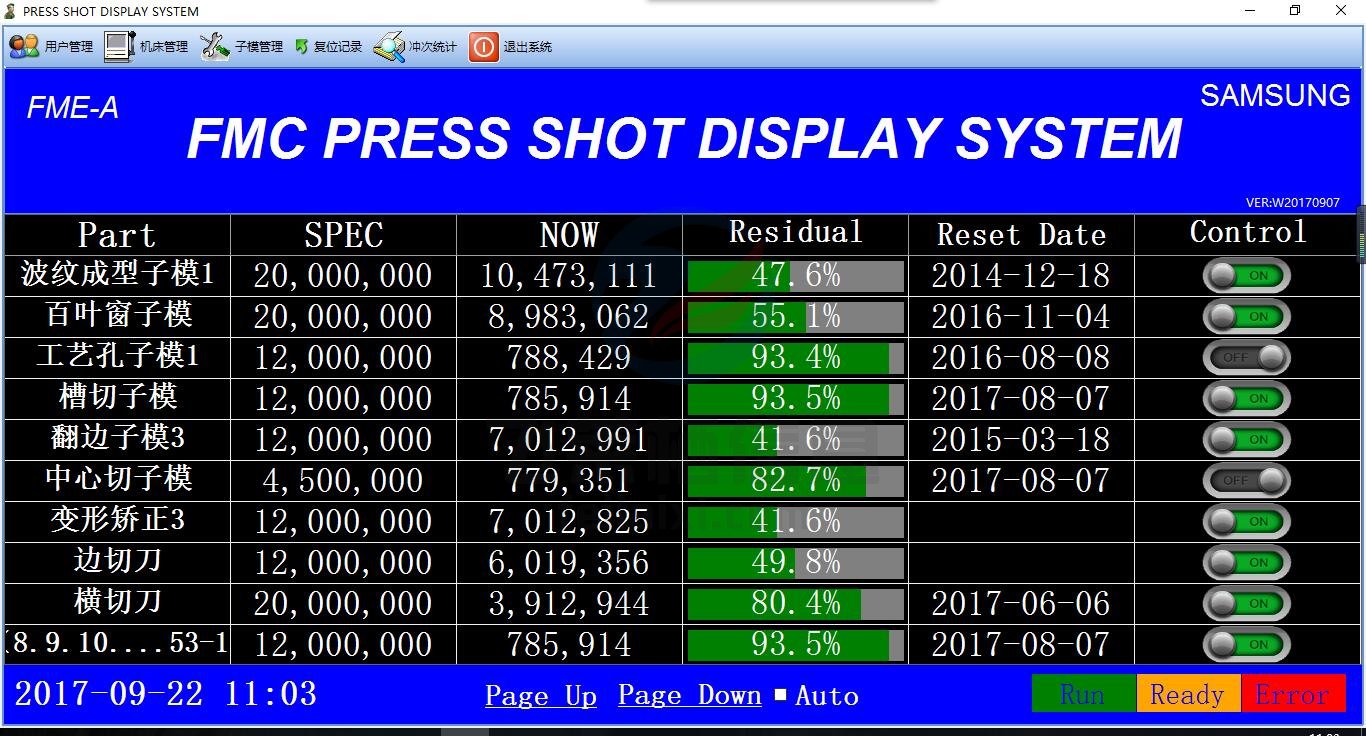
Task: Toggle control switch for 槽切子模
Action: 1246,399
